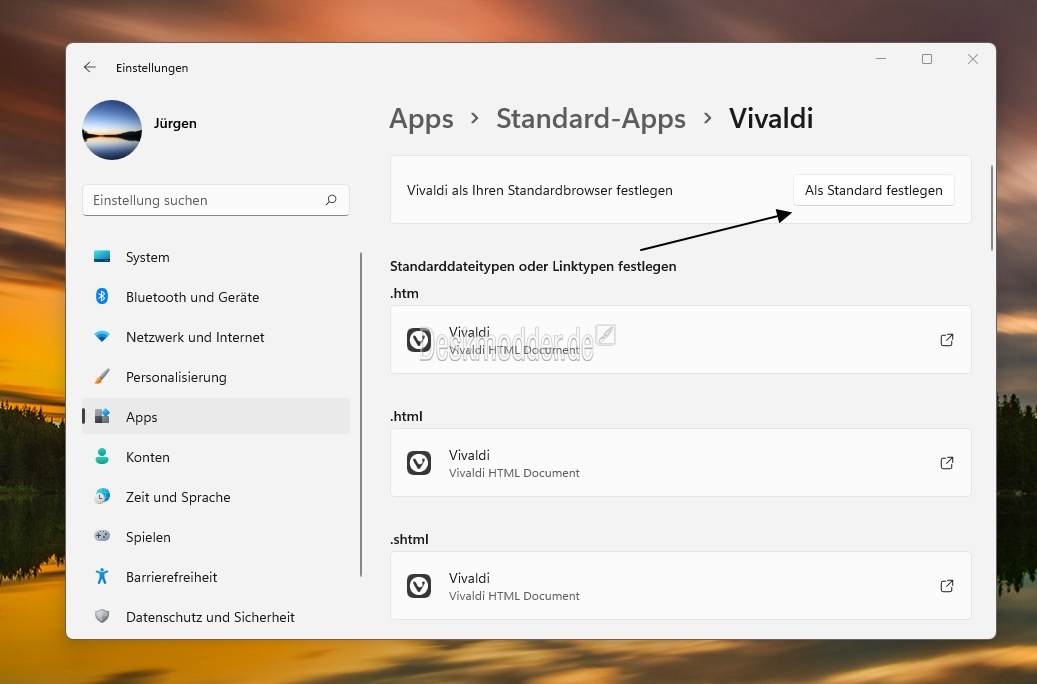Image resolution: width=1037 pixels, height=684 pixels.
Task: Open Jürgen's profile picture
Action: tap(112, 130)
